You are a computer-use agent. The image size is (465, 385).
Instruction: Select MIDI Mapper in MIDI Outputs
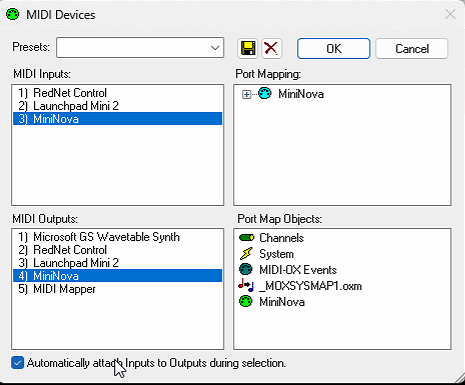point(118,289)
